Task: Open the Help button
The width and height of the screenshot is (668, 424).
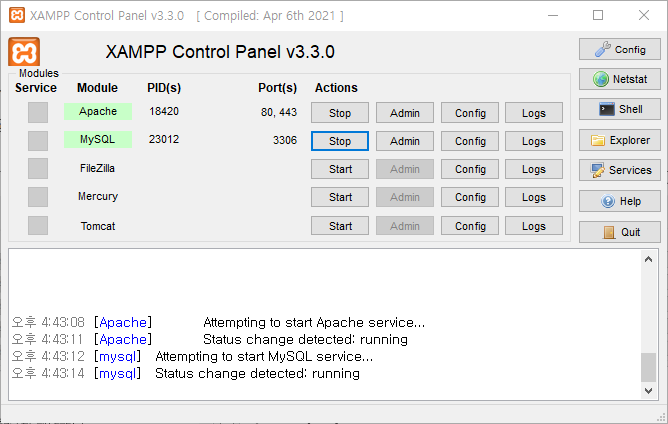Action: (x=619, y=201)
